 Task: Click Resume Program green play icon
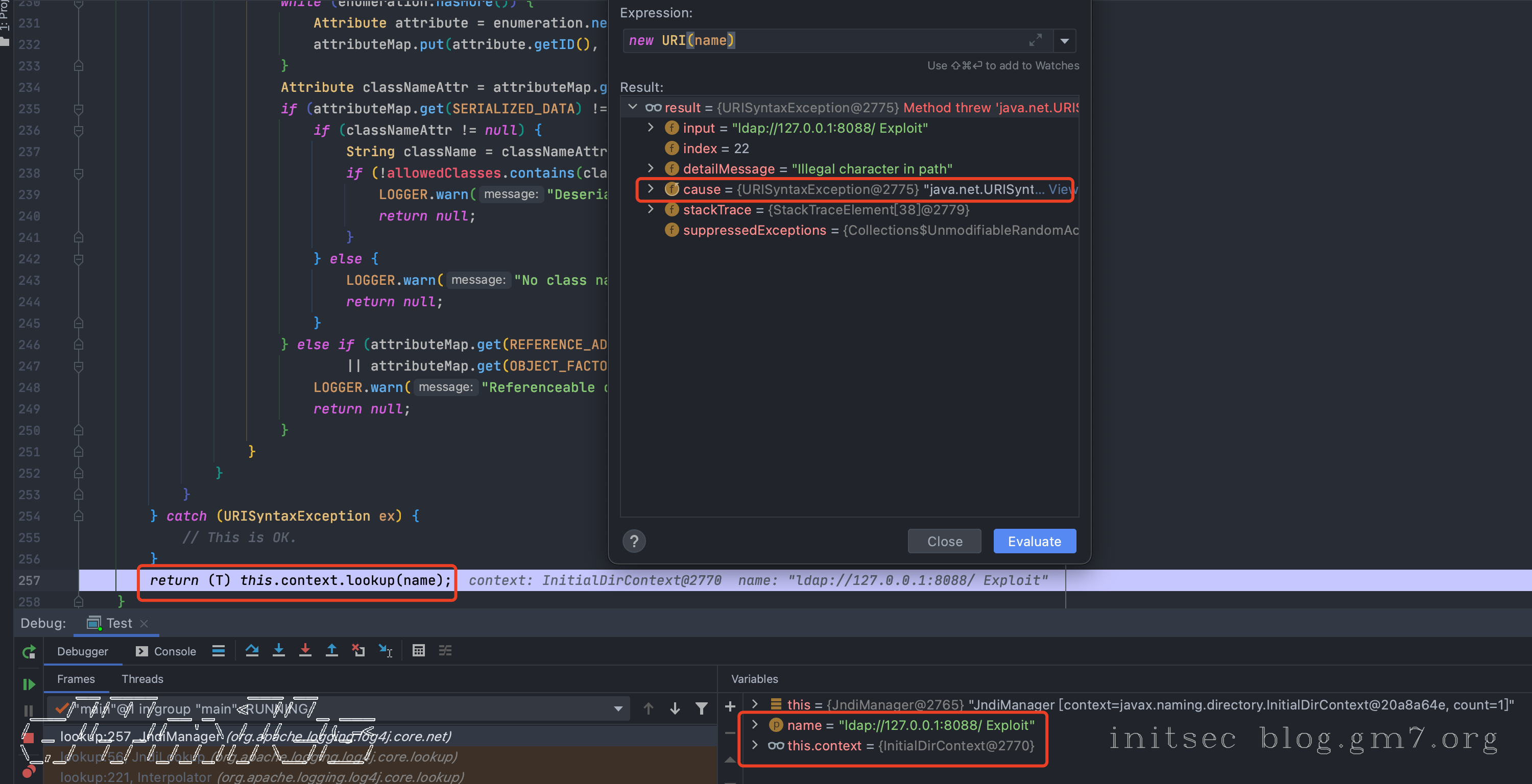click(x=29, y=685)
